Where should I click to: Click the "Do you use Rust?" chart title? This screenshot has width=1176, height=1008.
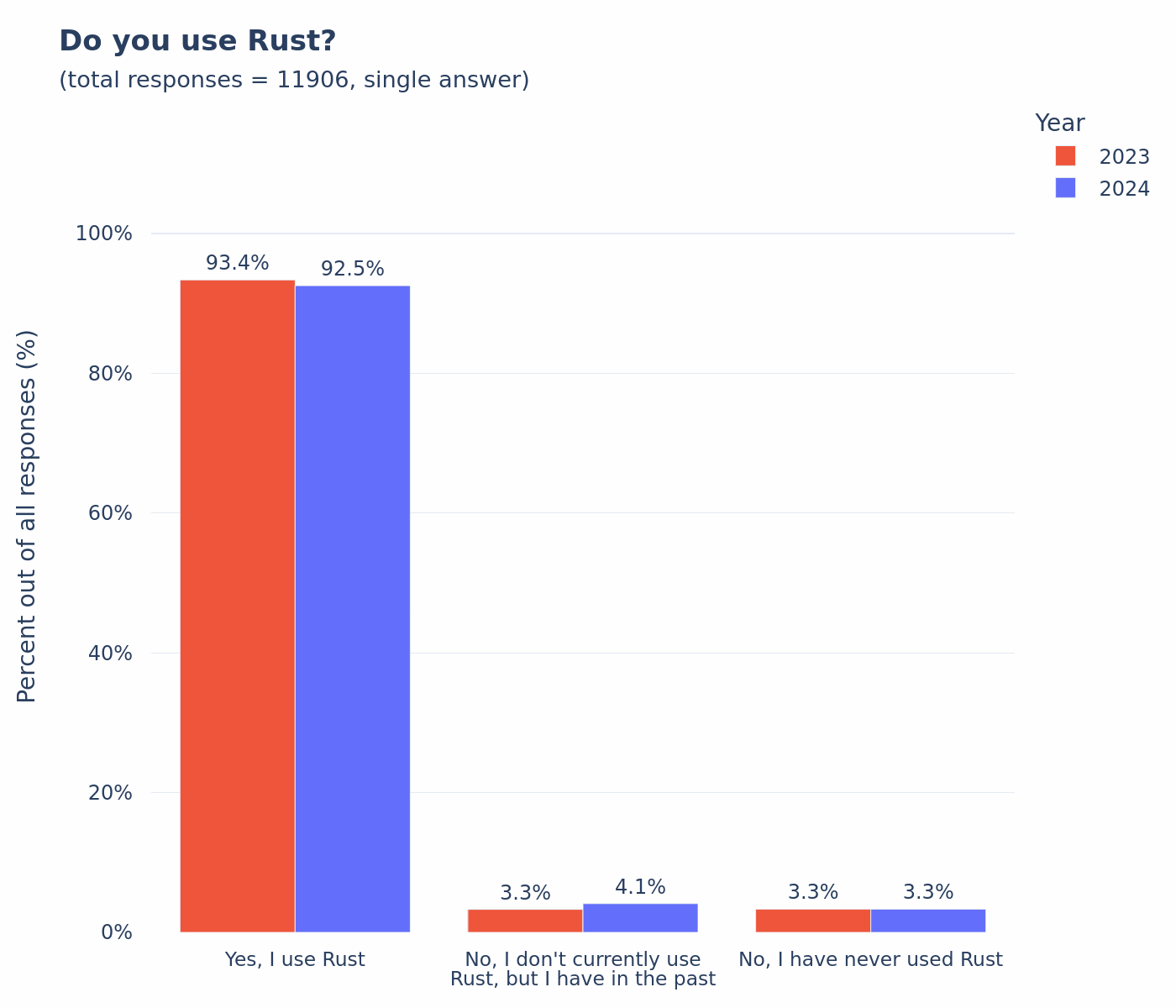[197, 41]
